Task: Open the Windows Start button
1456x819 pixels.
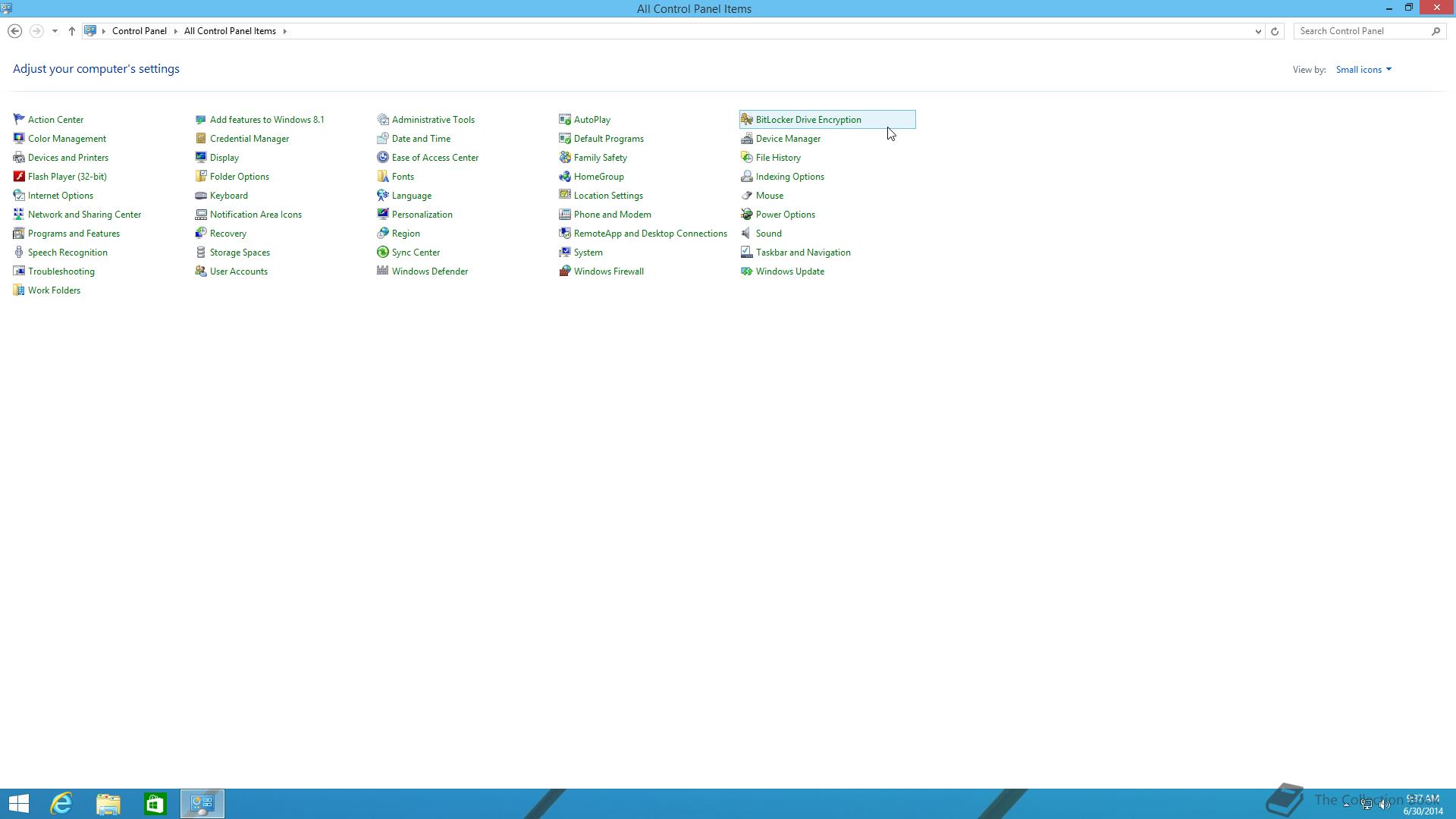Action: click(x=18, y=804)
